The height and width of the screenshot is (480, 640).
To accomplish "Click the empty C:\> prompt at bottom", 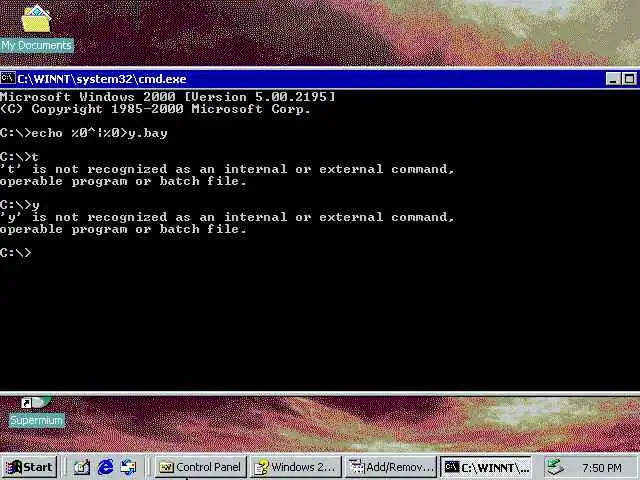I will pyautogui.click(x=16, y=253).
